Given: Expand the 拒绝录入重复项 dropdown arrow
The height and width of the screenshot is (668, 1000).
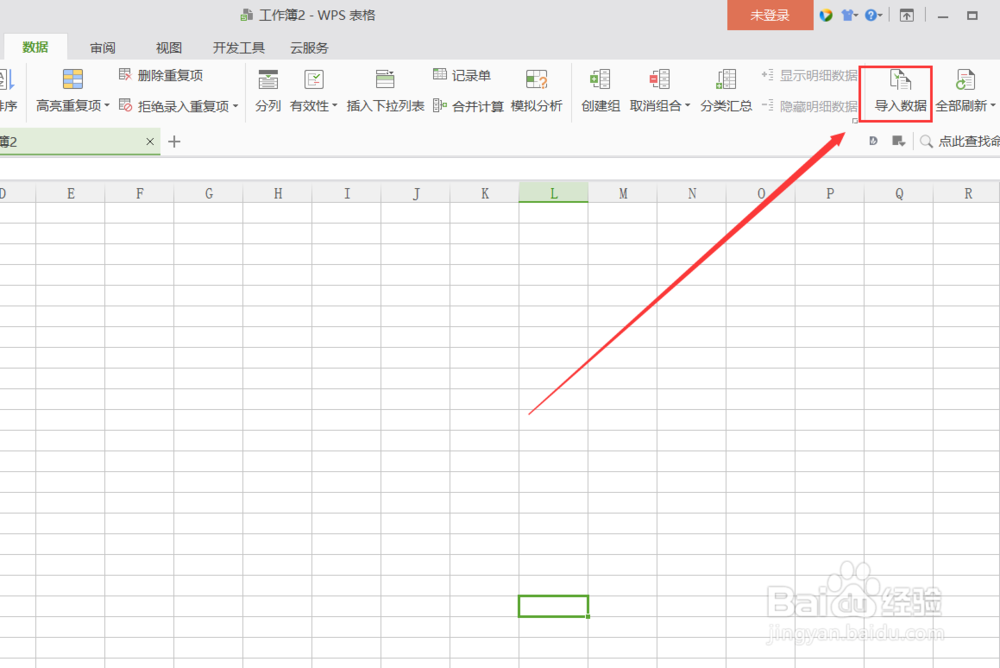Looking at the screenshot, I should point(235,106).
